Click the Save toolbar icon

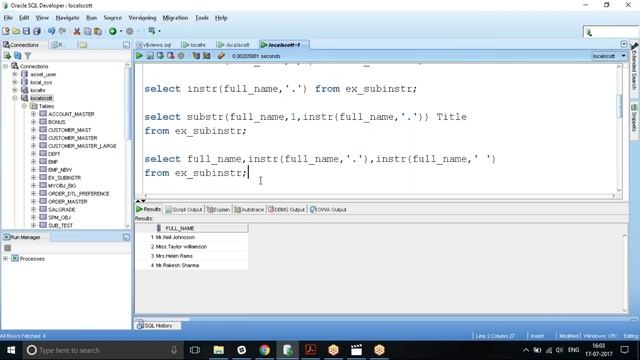click(x=26, y=31)
